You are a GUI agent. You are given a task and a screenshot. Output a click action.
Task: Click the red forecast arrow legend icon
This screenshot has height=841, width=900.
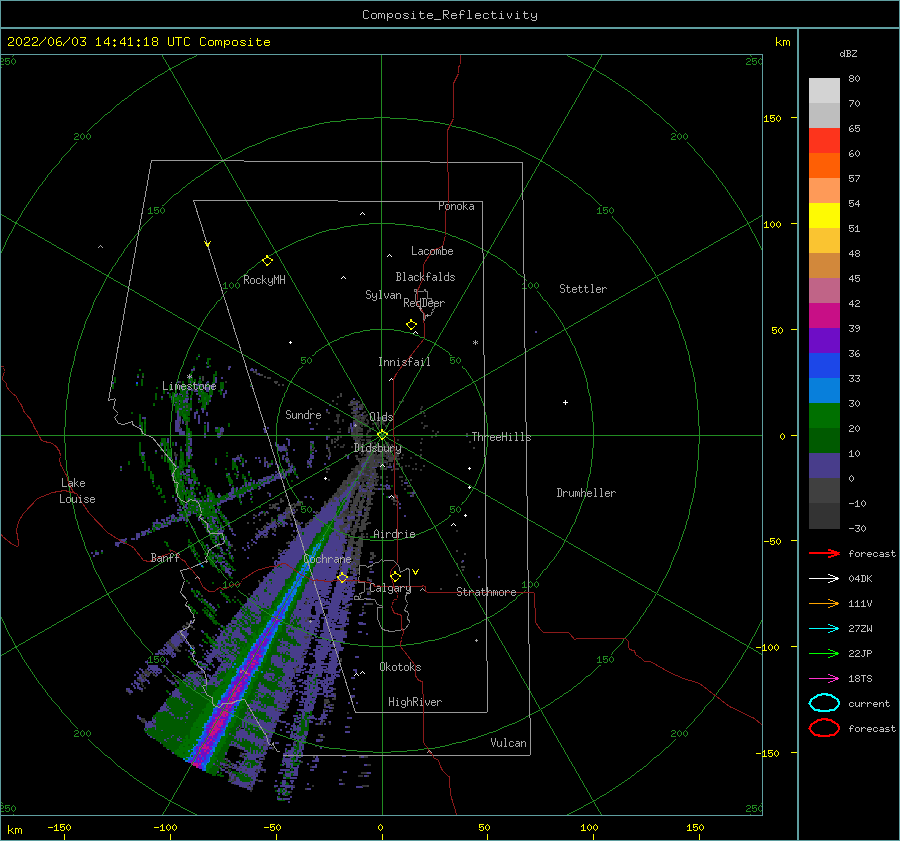coord(824,553)
